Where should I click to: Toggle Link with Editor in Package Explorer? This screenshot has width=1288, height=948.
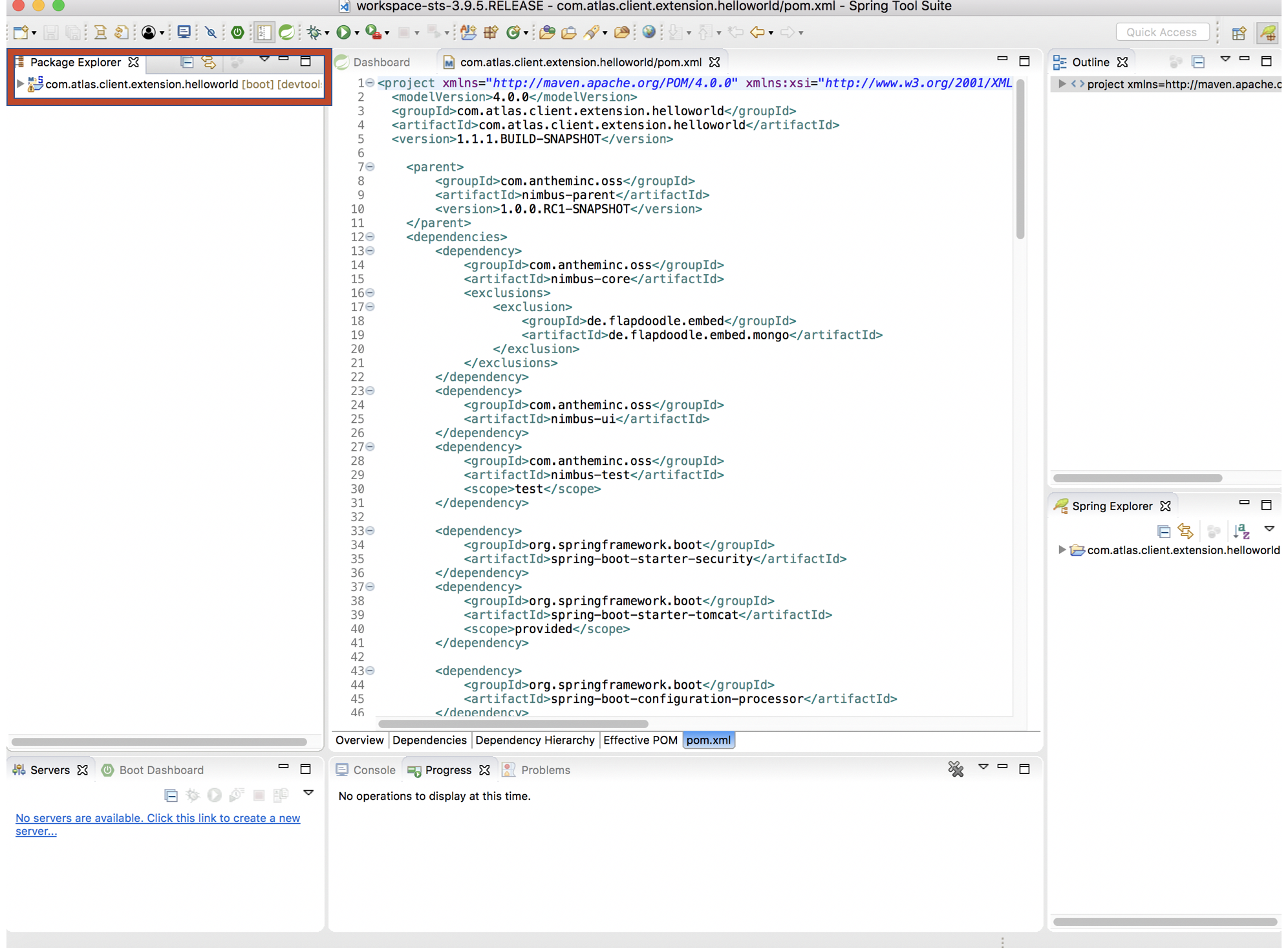tap(209, 62)
